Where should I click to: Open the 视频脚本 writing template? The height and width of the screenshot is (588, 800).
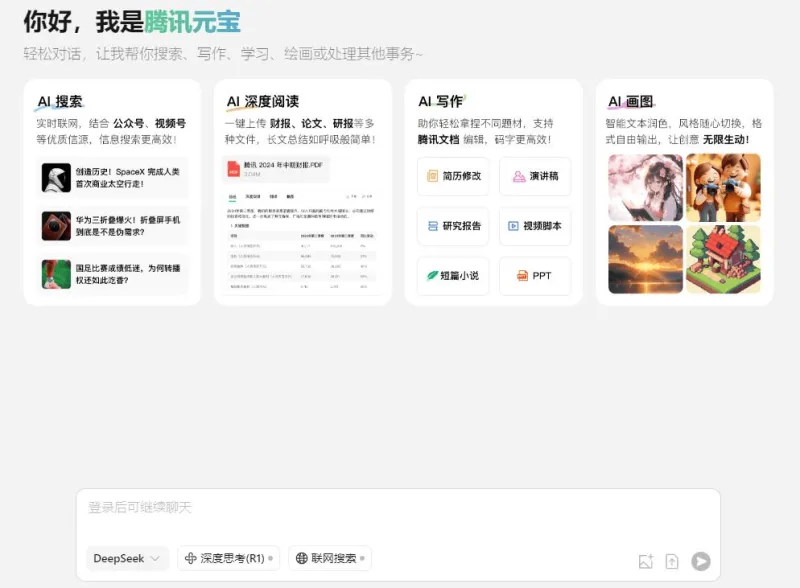click(535, 226)
